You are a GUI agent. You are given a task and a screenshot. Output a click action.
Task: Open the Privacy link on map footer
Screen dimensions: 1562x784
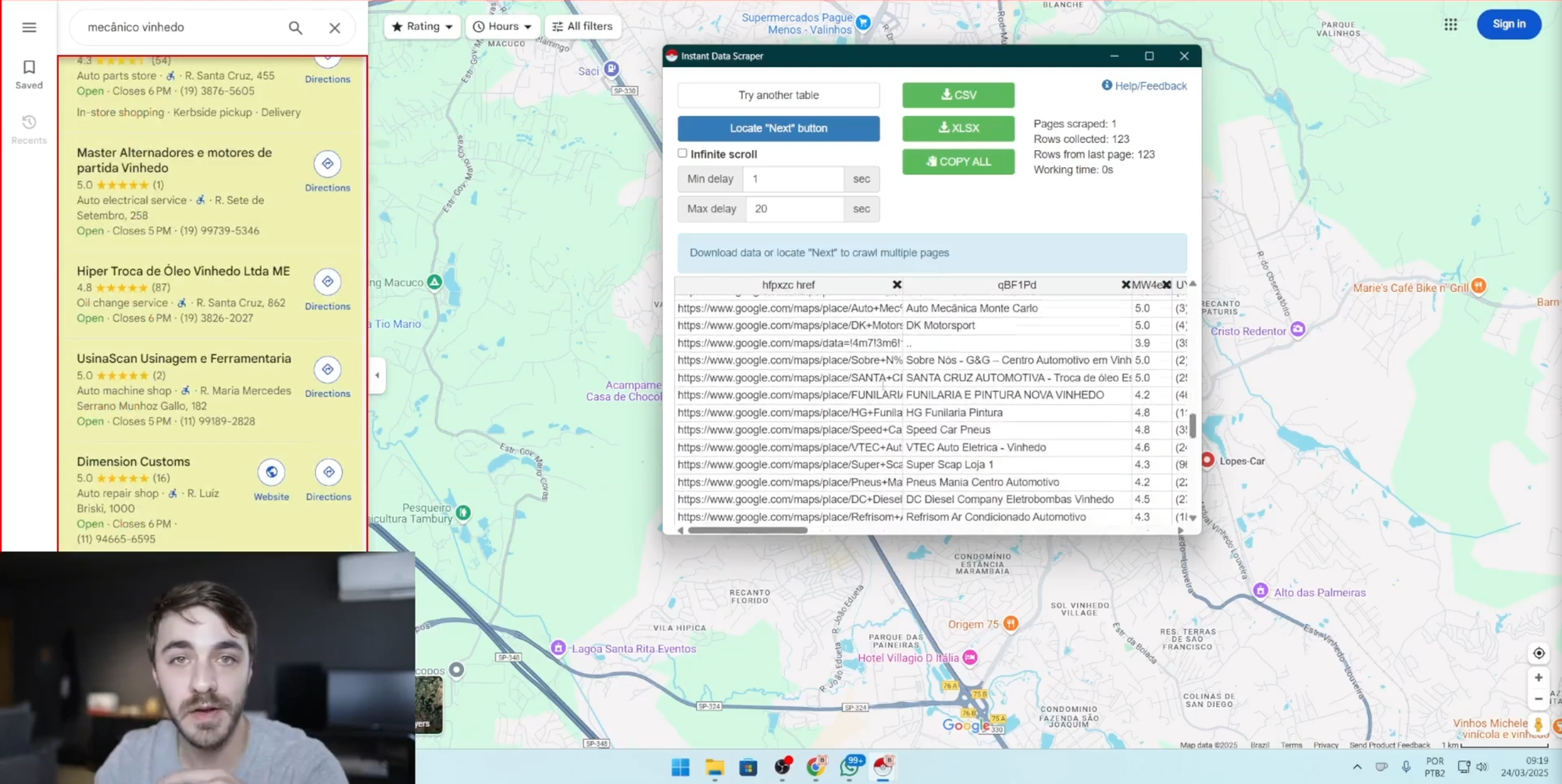pyautogui.click(x=1325, y=745)
